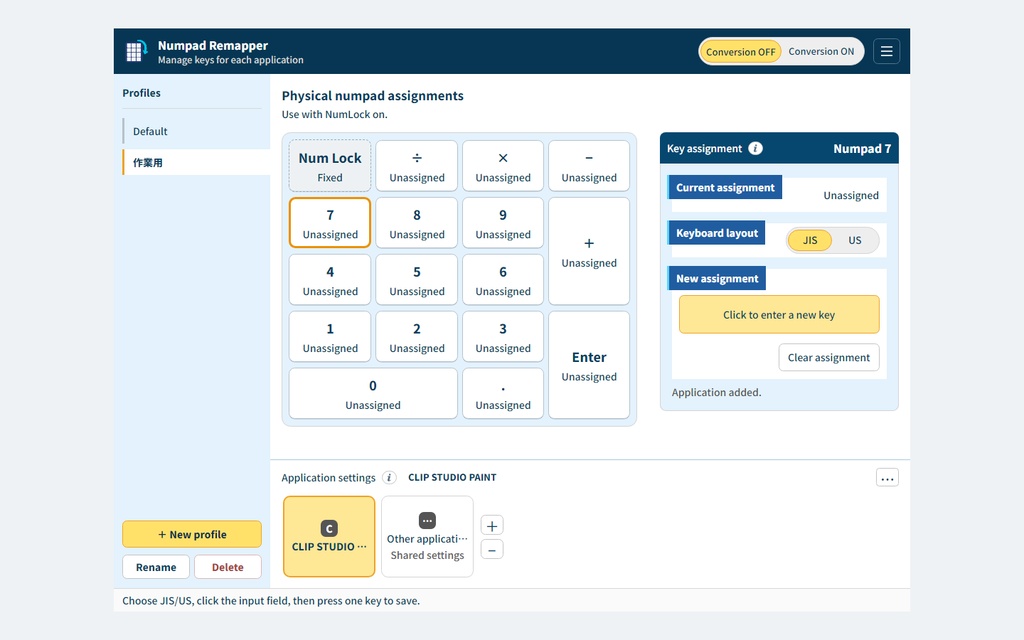Click the Numpad Remapper app logo
The height and width of the screenshot is (640, 1024).
click(136, 51)
